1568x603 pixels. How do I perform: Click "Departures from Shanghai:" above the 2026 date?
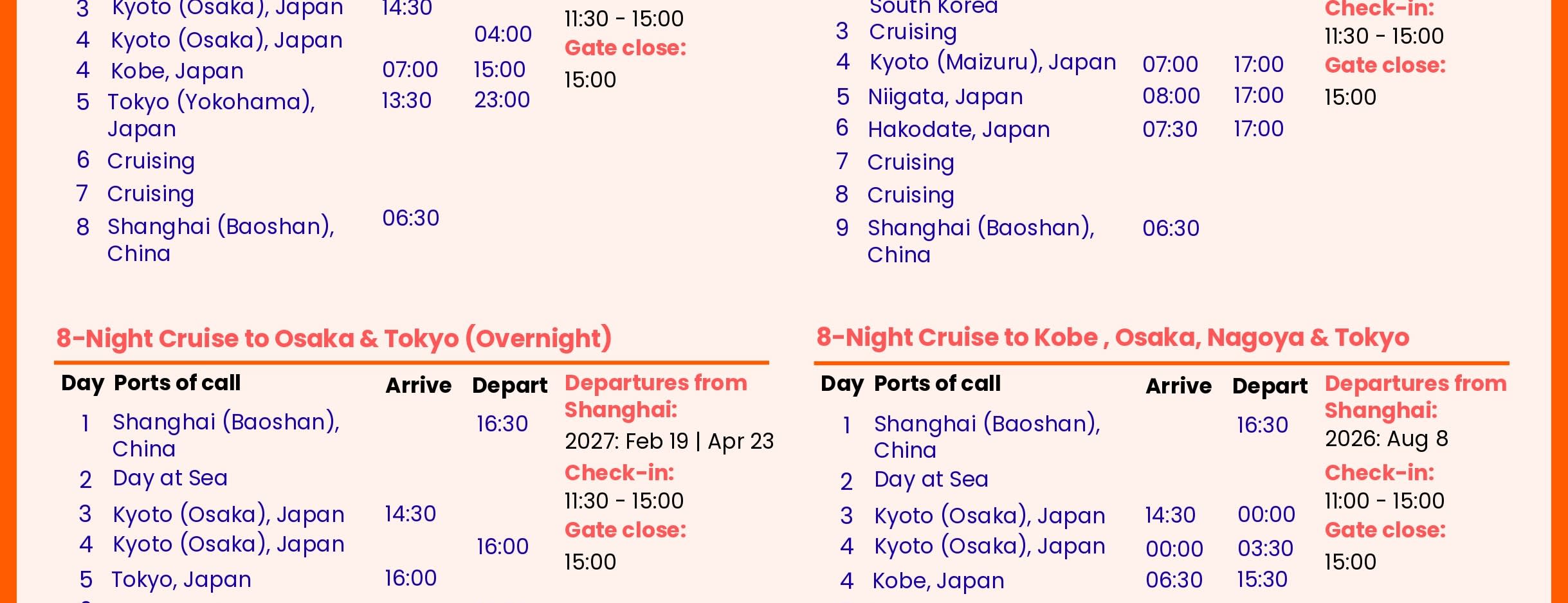[1415, 397]
